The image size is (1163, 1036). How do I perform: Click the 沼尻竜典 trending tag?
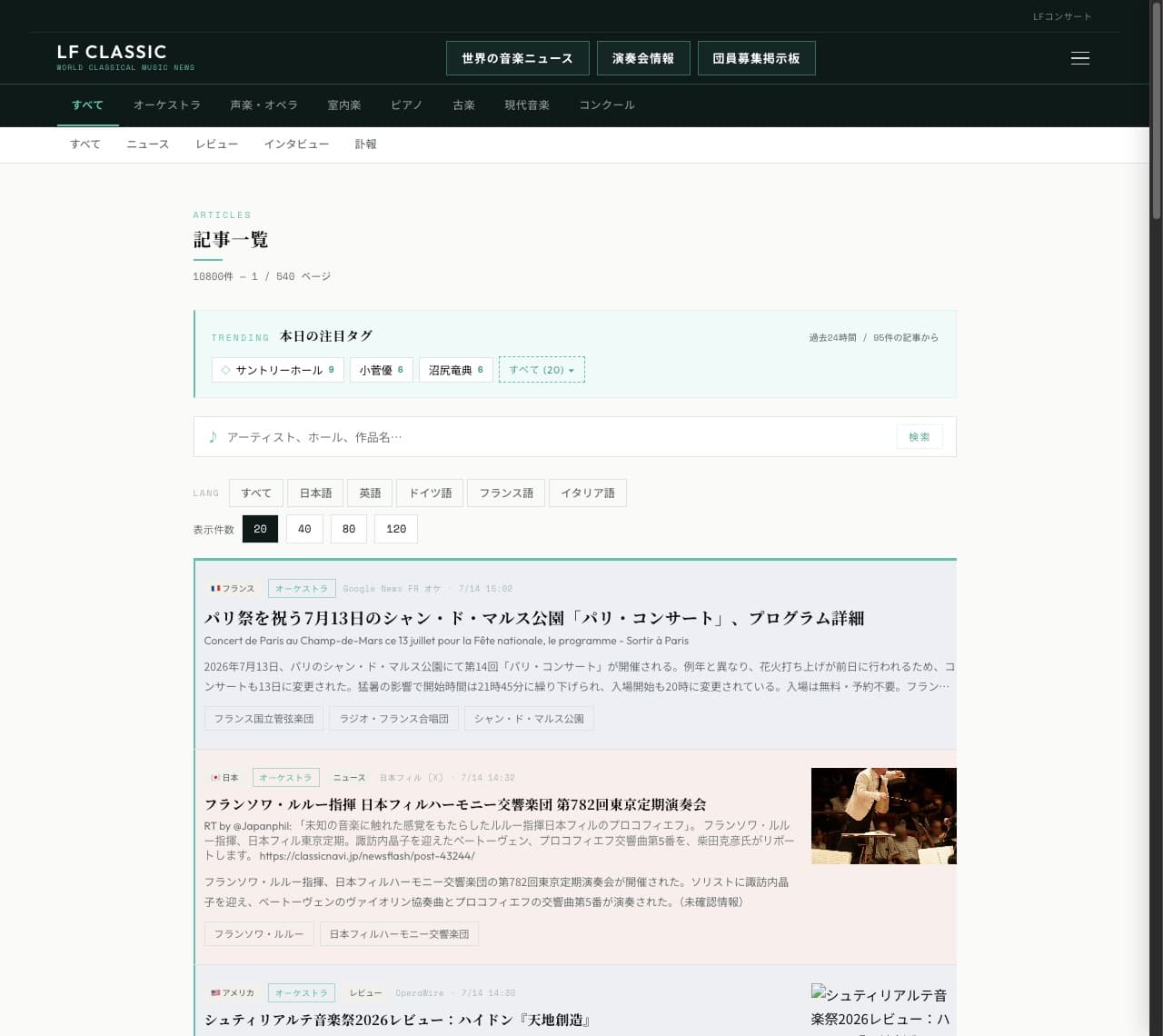click(x=456, y=370)
